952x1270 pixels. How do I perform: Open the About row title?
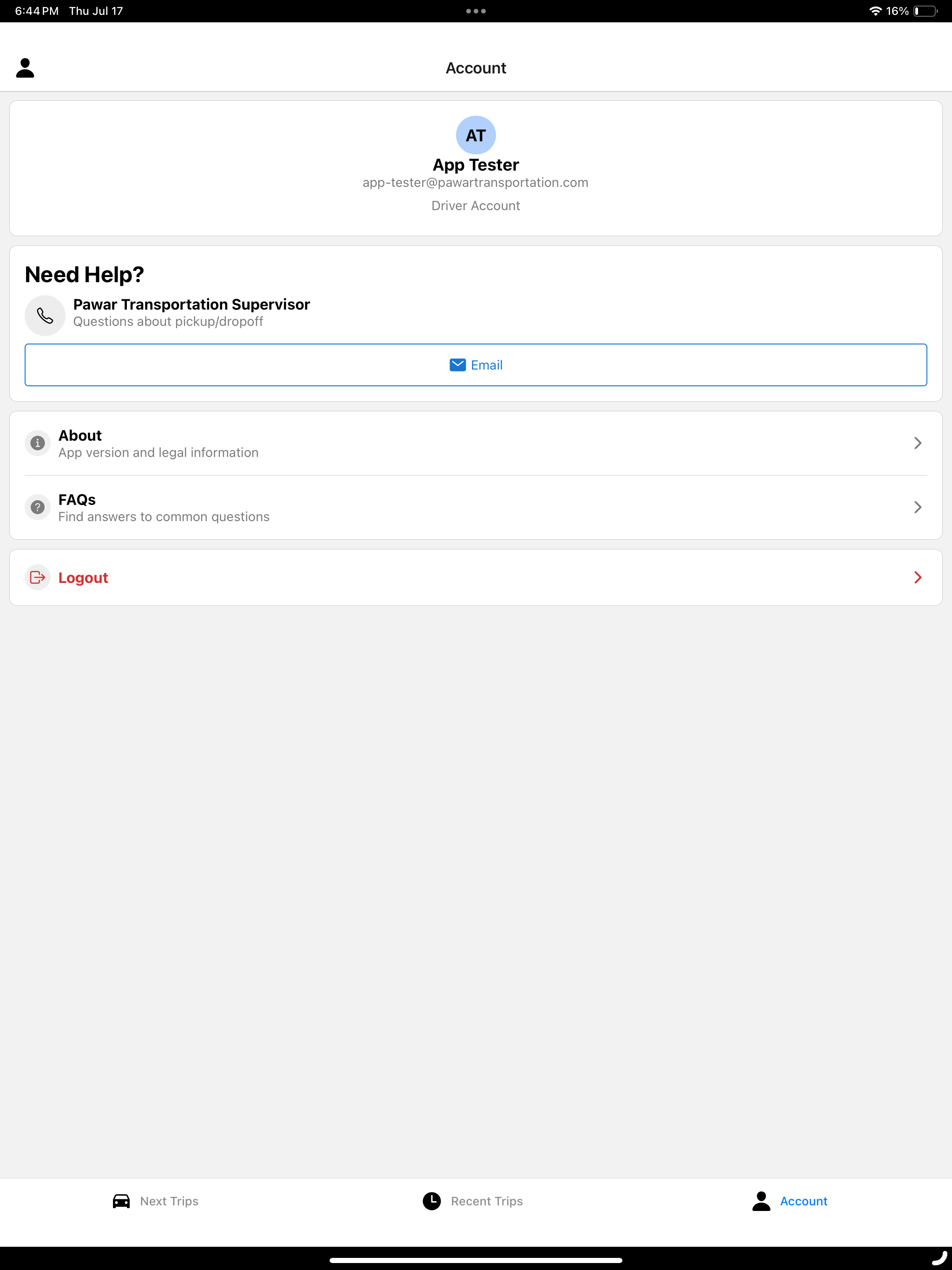click(x=80, y=435)
